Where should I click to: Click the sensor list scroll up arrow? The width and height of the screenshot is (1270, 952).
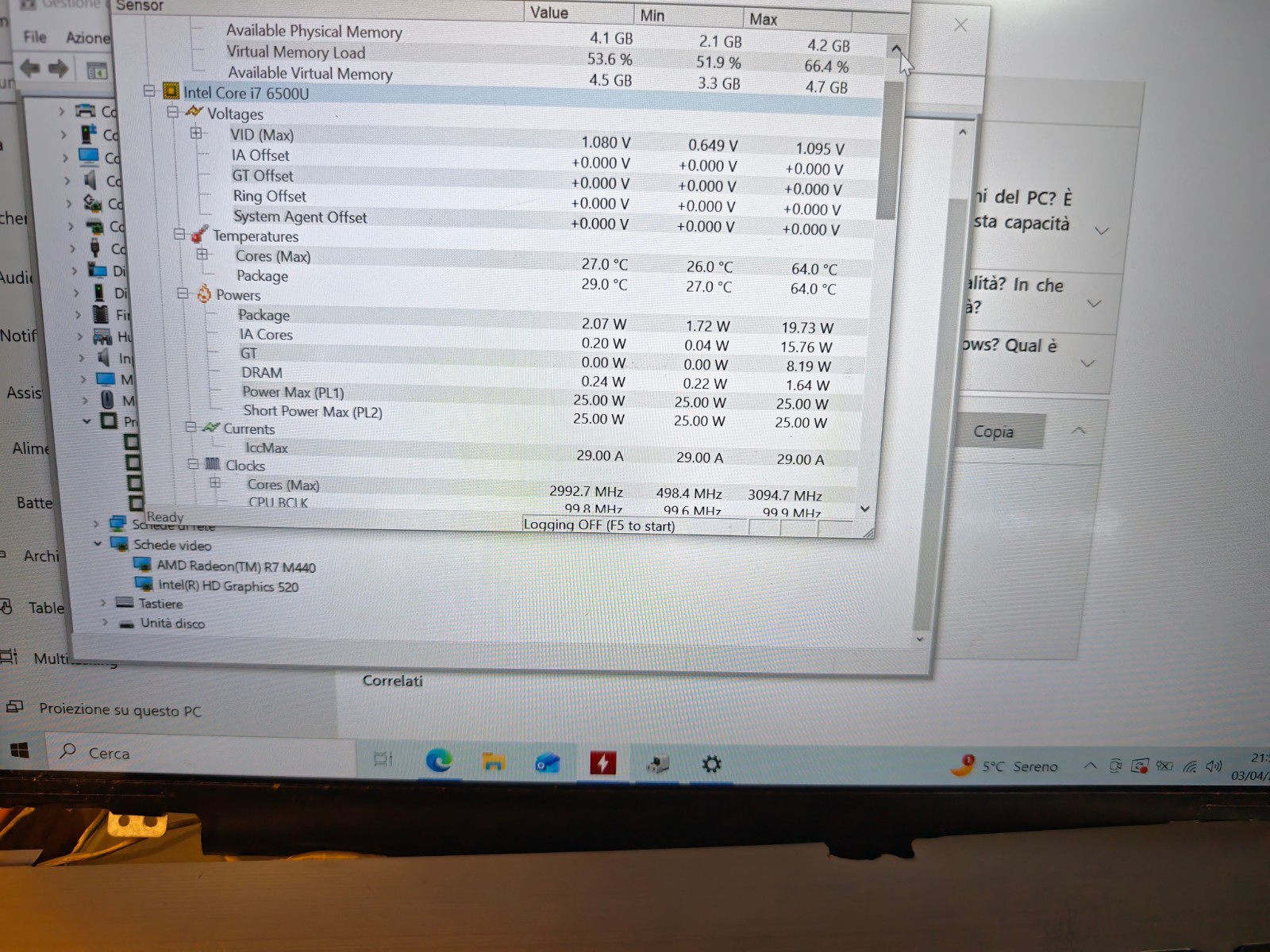(896, 49)
